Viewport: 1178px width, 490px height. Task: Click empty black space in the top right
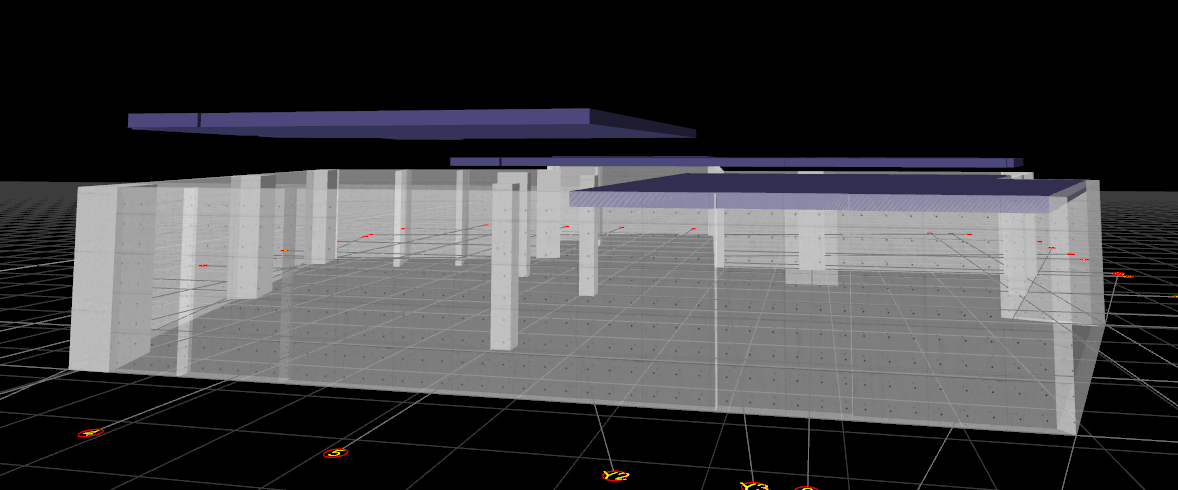click(1000, 60)
